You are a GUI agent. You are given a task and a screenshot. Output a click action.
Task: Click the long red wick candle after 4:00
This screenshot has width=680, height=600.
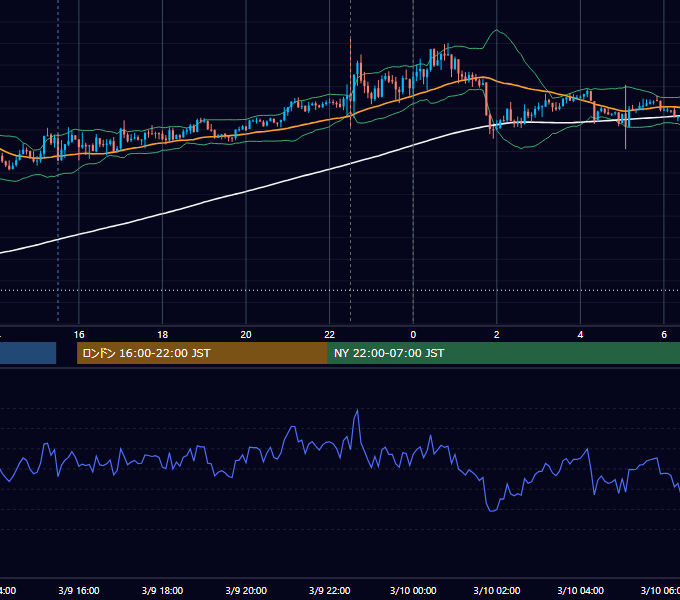(x=625, y=117)
